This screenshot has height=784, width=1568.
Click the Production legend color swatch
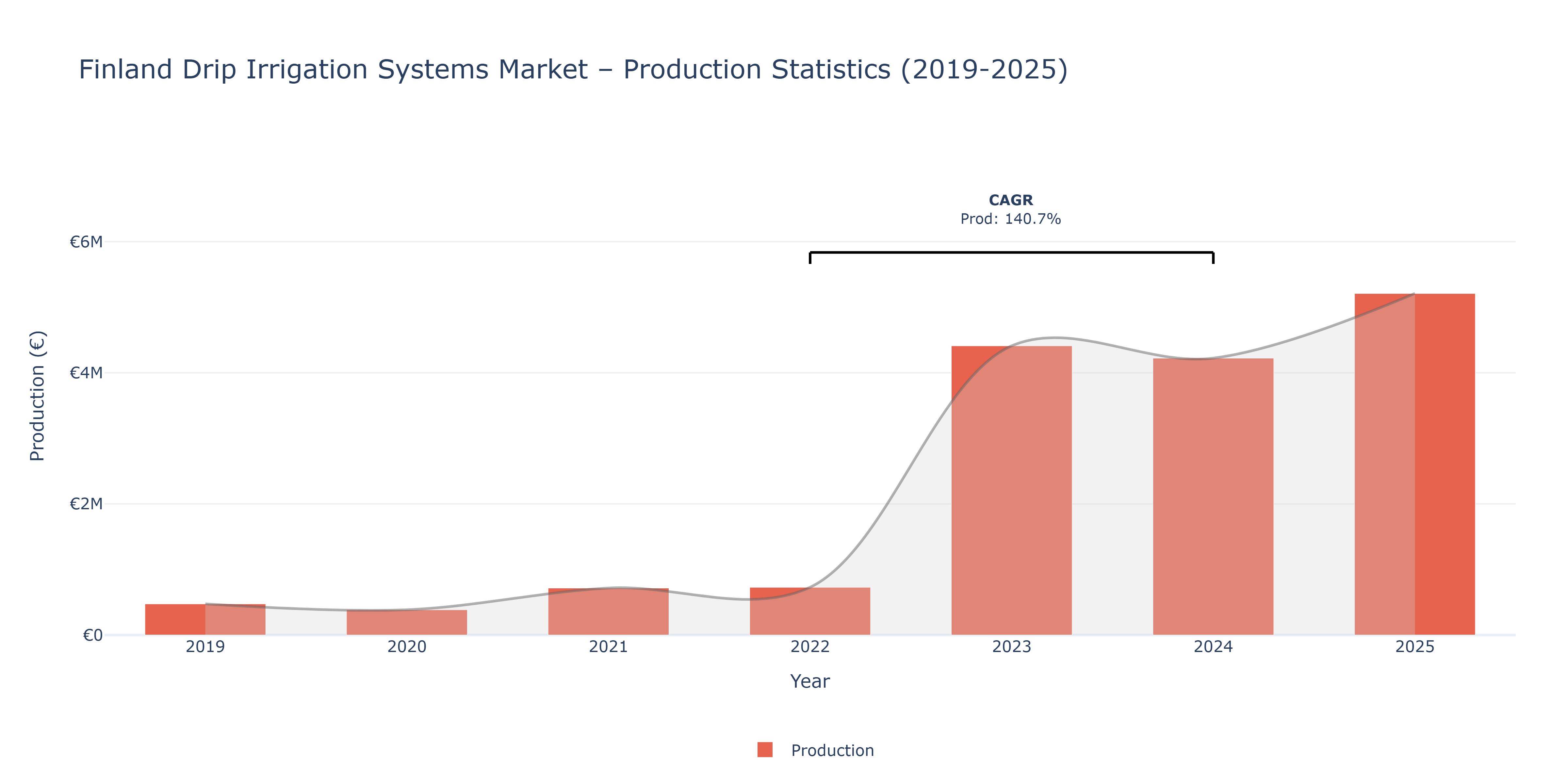point(764,750)
